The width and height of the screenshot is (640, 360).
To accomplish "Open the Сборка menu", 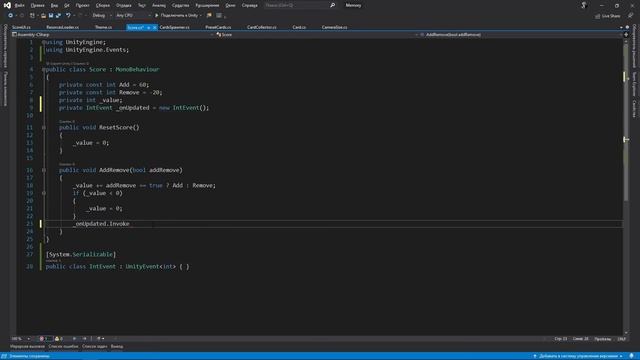I will pos(103,5).
